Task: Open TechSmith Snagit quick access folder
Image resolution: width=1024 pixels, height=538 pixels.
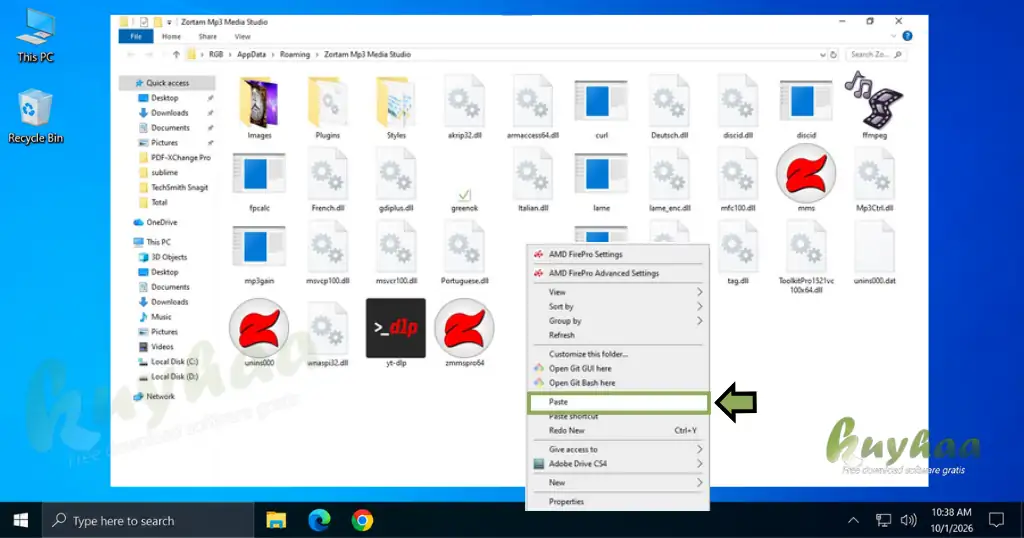Action: (x=180, y=187)
